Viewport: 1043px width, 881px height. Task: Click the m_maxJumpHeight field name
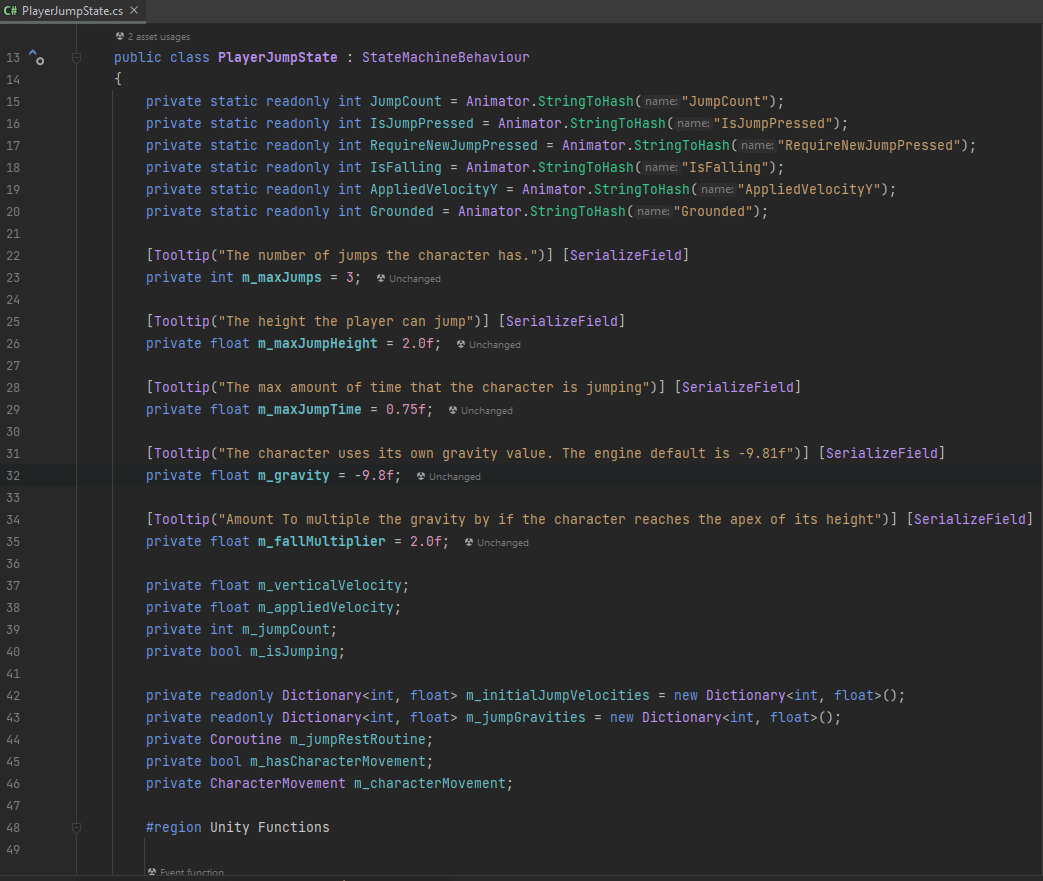(x=317, y=343)
